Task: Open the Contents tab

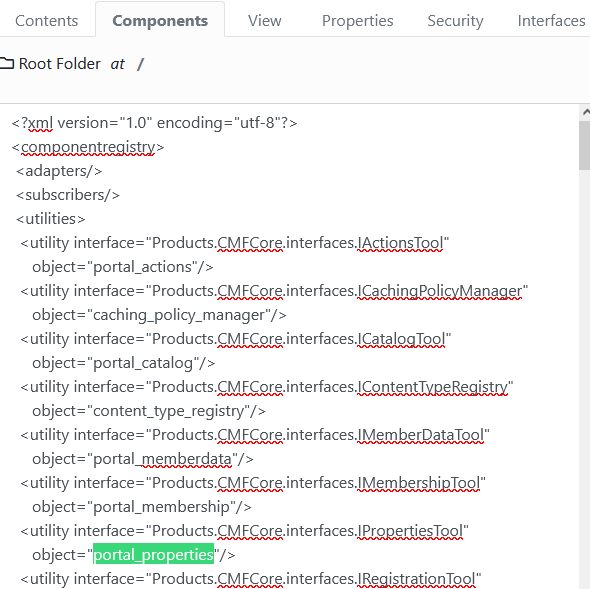Action: click(x=47, y=21)
